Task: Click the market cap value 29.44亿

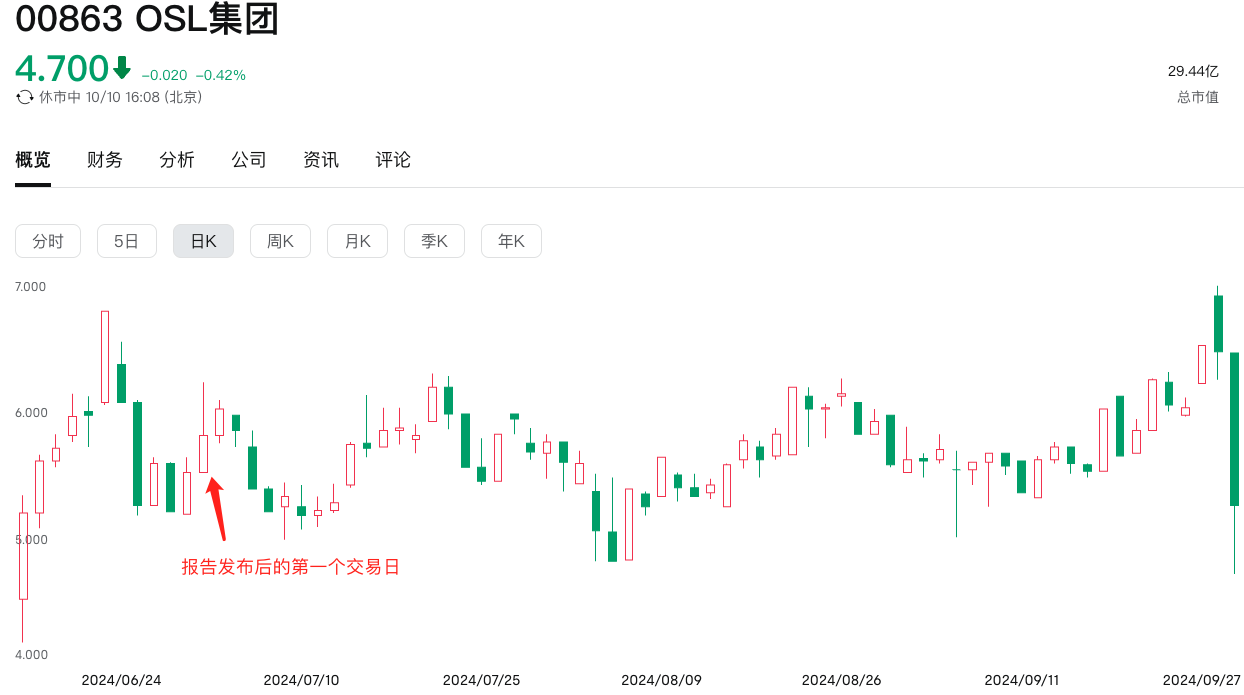Action: [1193, 71]
